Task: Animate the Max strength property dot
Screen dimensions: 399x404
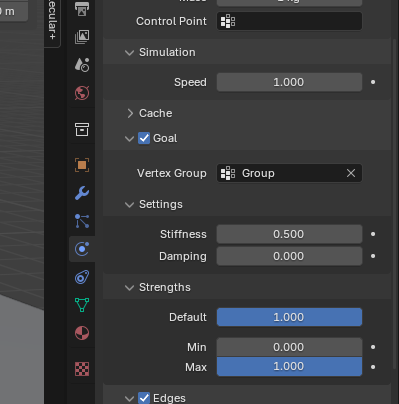Action: 373,367
